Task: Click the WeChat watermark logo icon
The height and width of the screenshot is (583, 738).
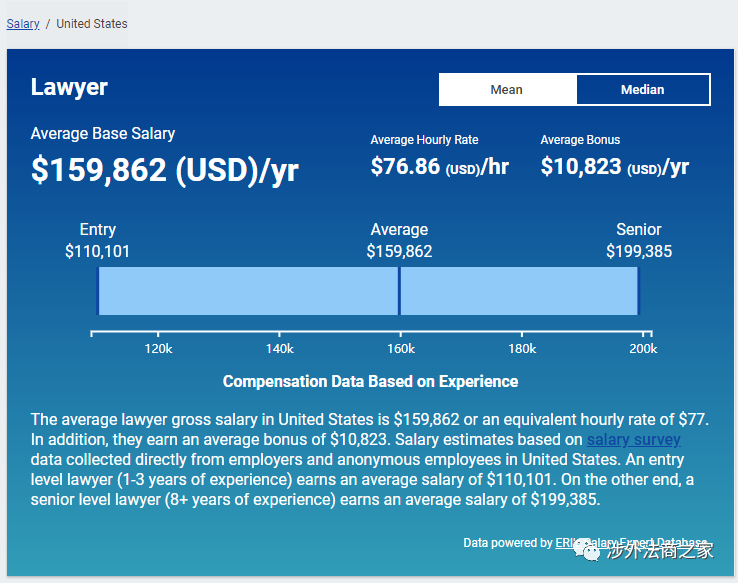Action: [590, 550]
